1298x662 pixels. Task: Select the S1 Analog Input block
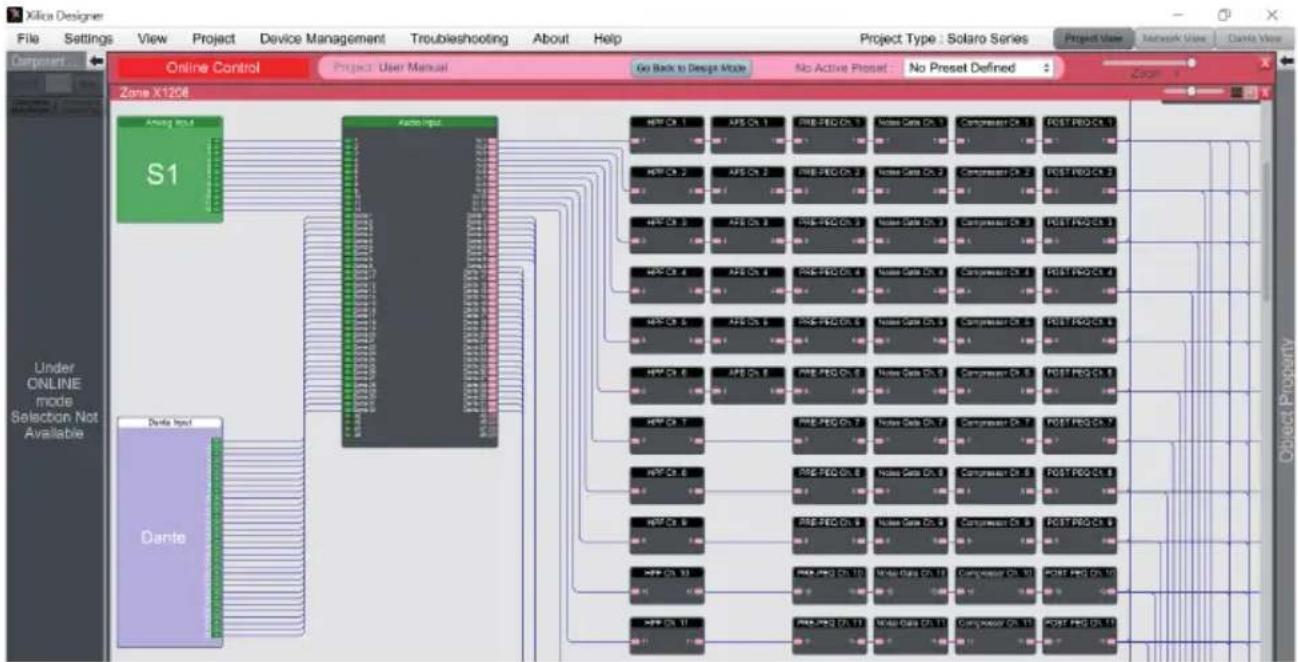pyautogui.click(x=169, y=170)
